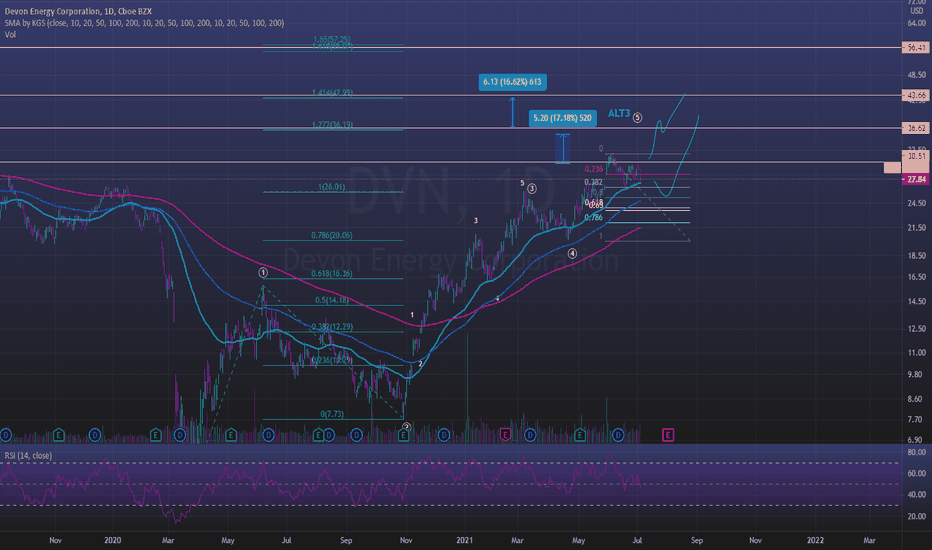
Task: Open the late October 2020 earnings E marker
Action: coord(404,435)
